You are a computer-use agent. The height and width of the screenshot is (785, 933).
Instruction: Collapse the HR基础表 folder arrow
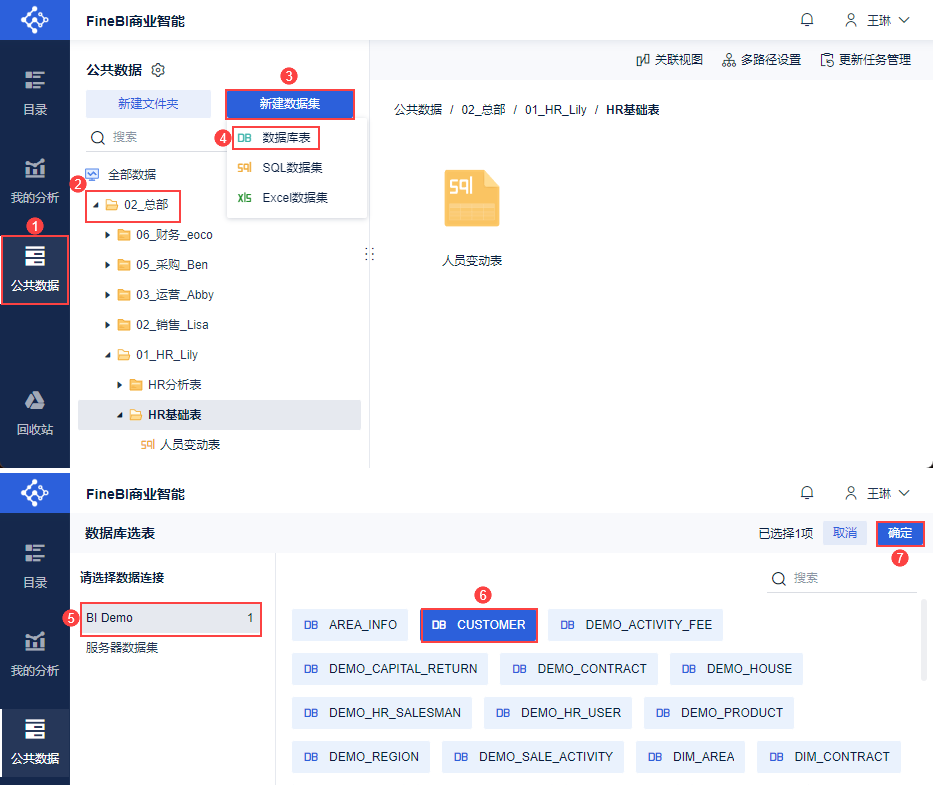click(x=120, y=415)
